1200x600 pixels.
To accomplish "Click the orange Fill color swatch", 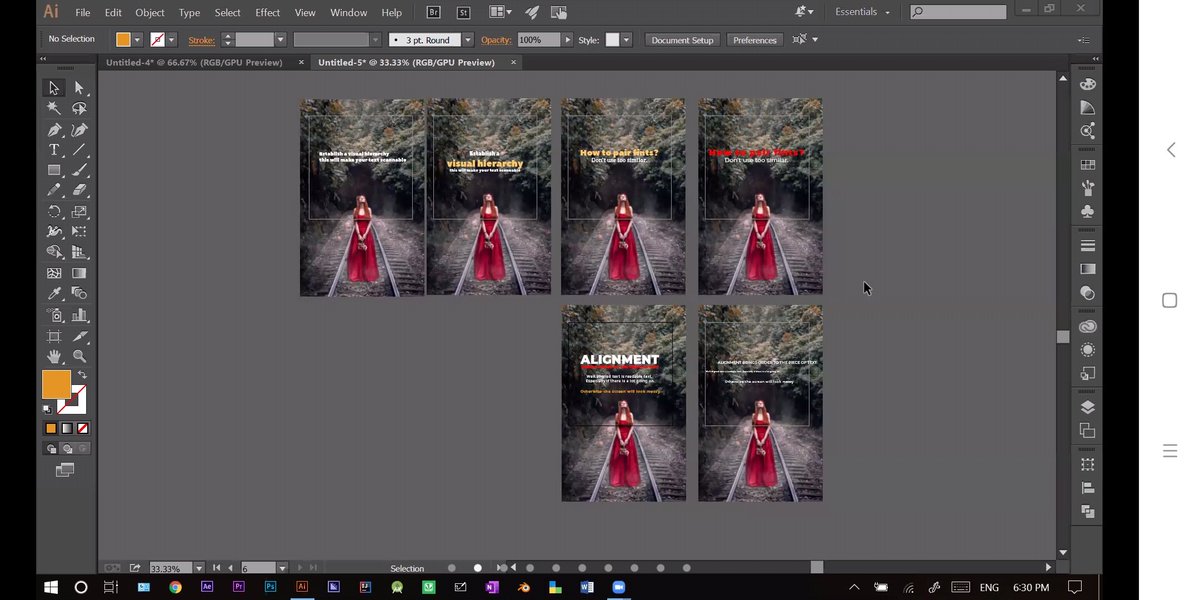I will (x=56, y=384).
